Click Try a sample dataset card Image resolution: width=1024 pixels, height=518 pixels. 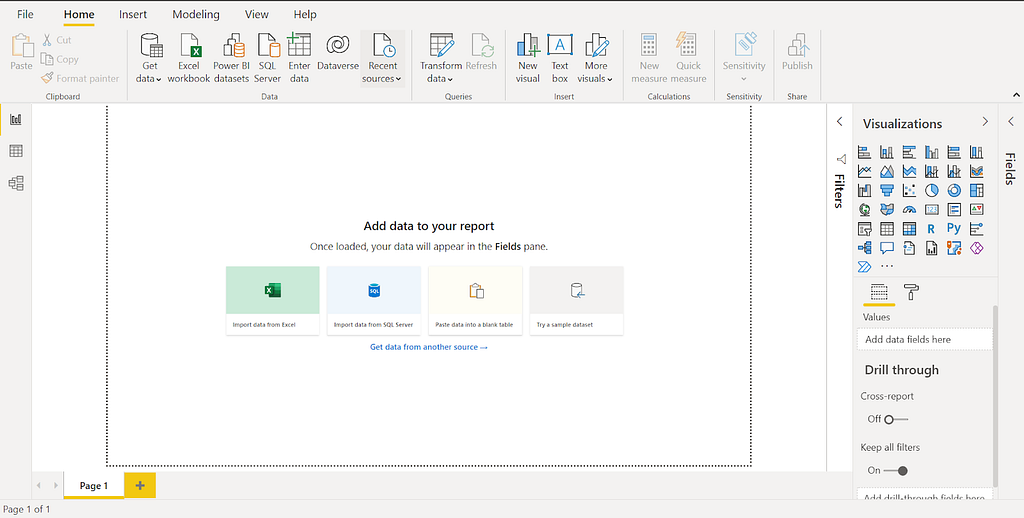coord(576,300)
